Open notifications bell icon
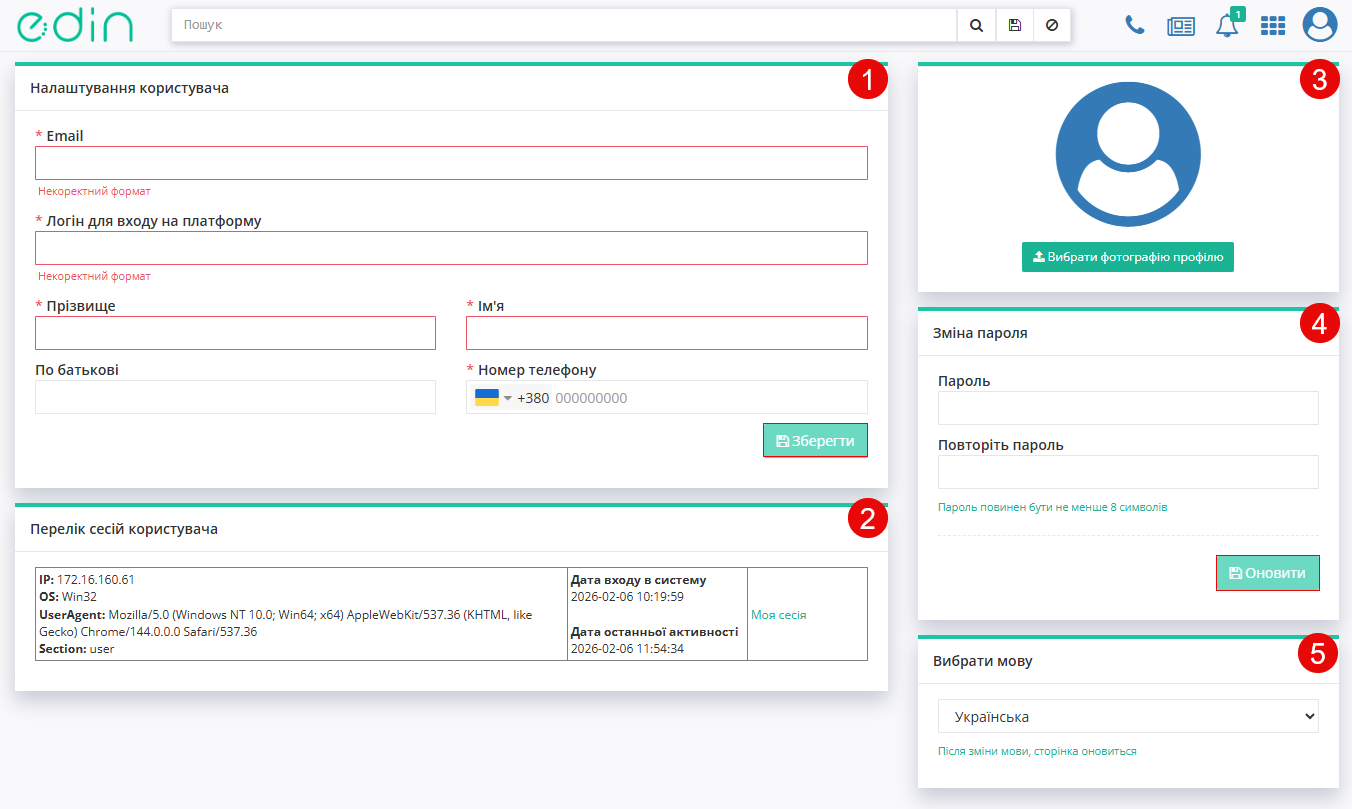The image size is (1352, 809). (x=1226, y=26)
